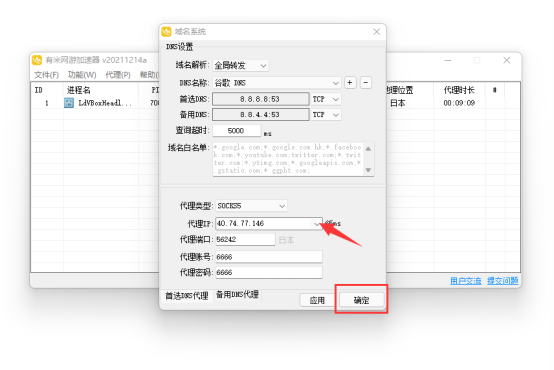Image resolution: width=554 pixels, height=370 pixels.
Task: Open the 域名解析 dropdown
Action: click(240, 65)
